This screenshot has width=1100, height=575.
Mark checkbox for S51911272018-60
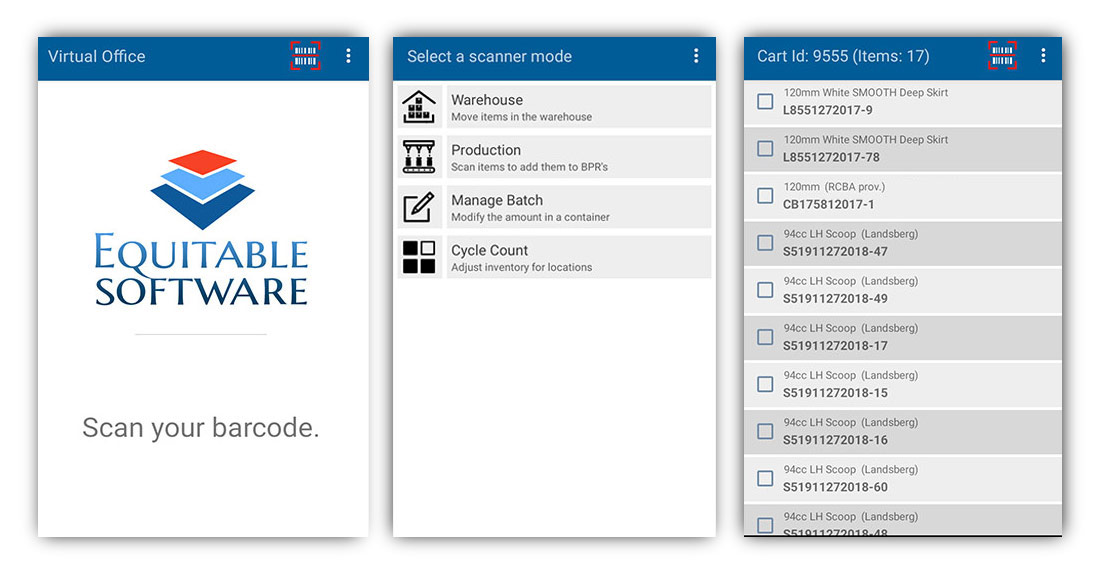(x=765, y=478)
